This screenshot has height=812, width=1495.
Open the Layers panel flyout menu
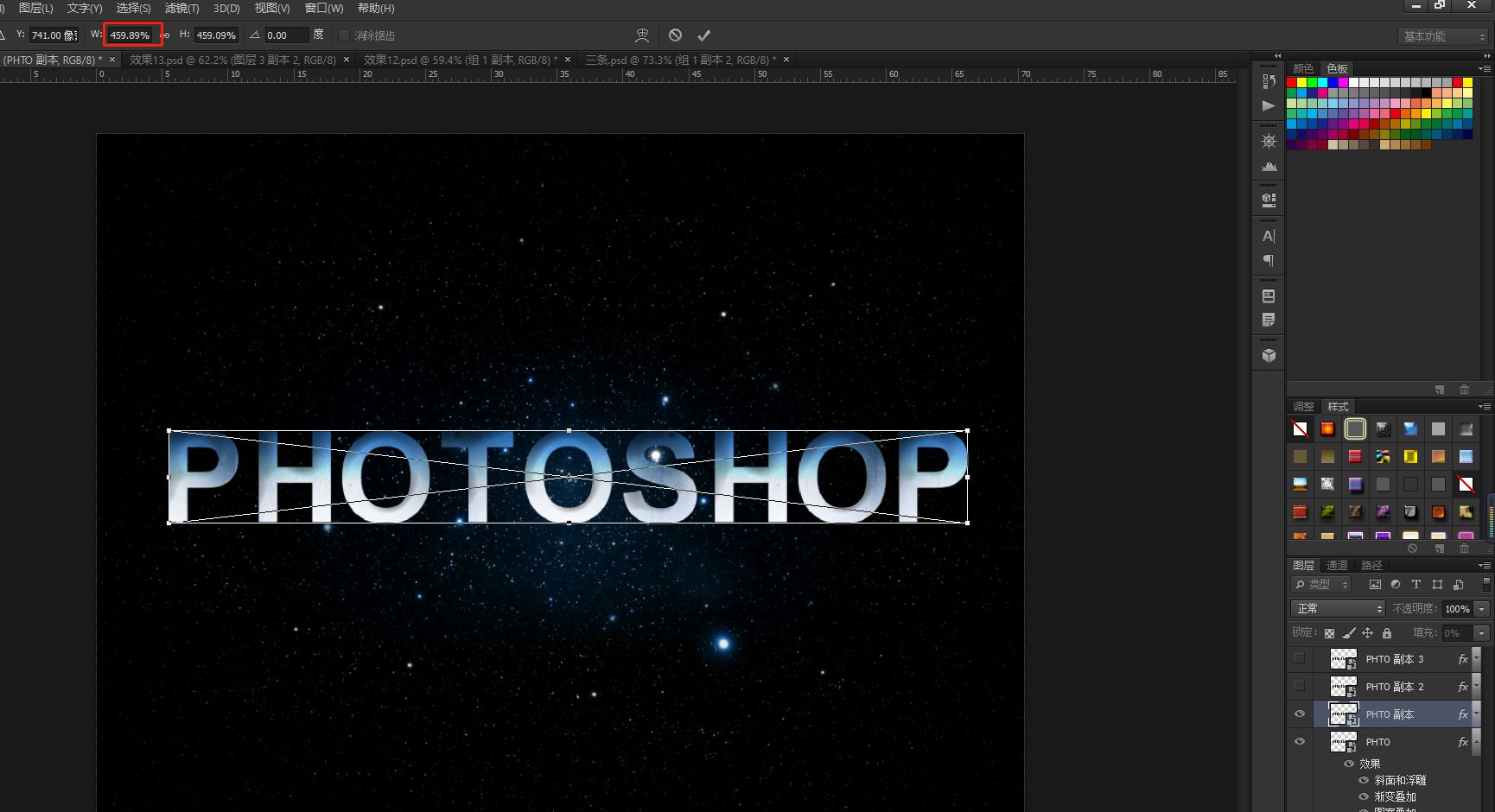1485,565
